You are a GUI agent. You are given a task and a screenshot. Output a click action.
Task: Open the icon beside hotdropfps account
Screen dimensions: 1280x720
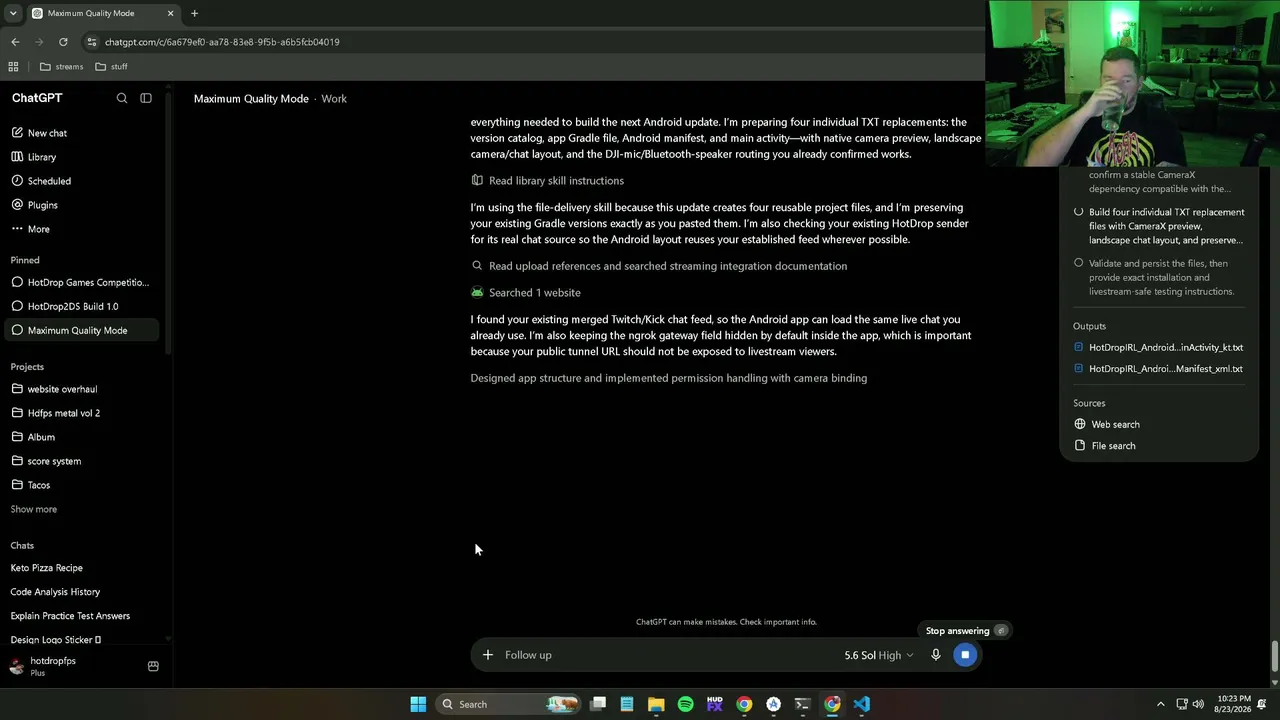pos(153,666)
